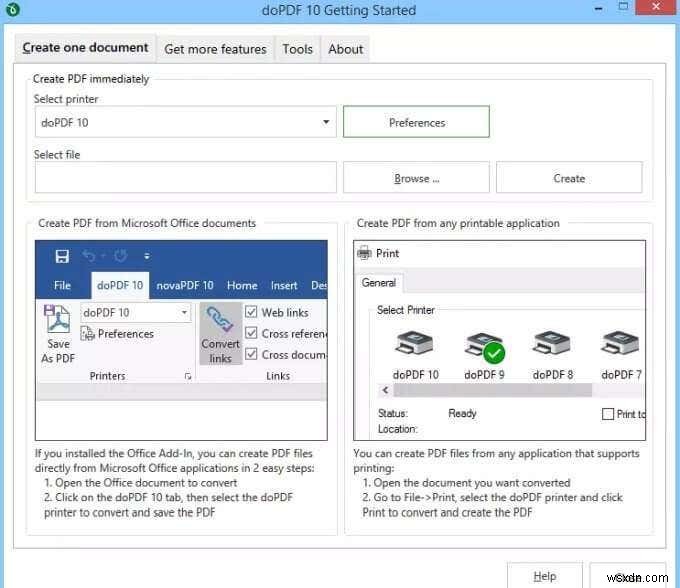Click the Create button
This screenshot has width=680, height=588.
point(569,178)
